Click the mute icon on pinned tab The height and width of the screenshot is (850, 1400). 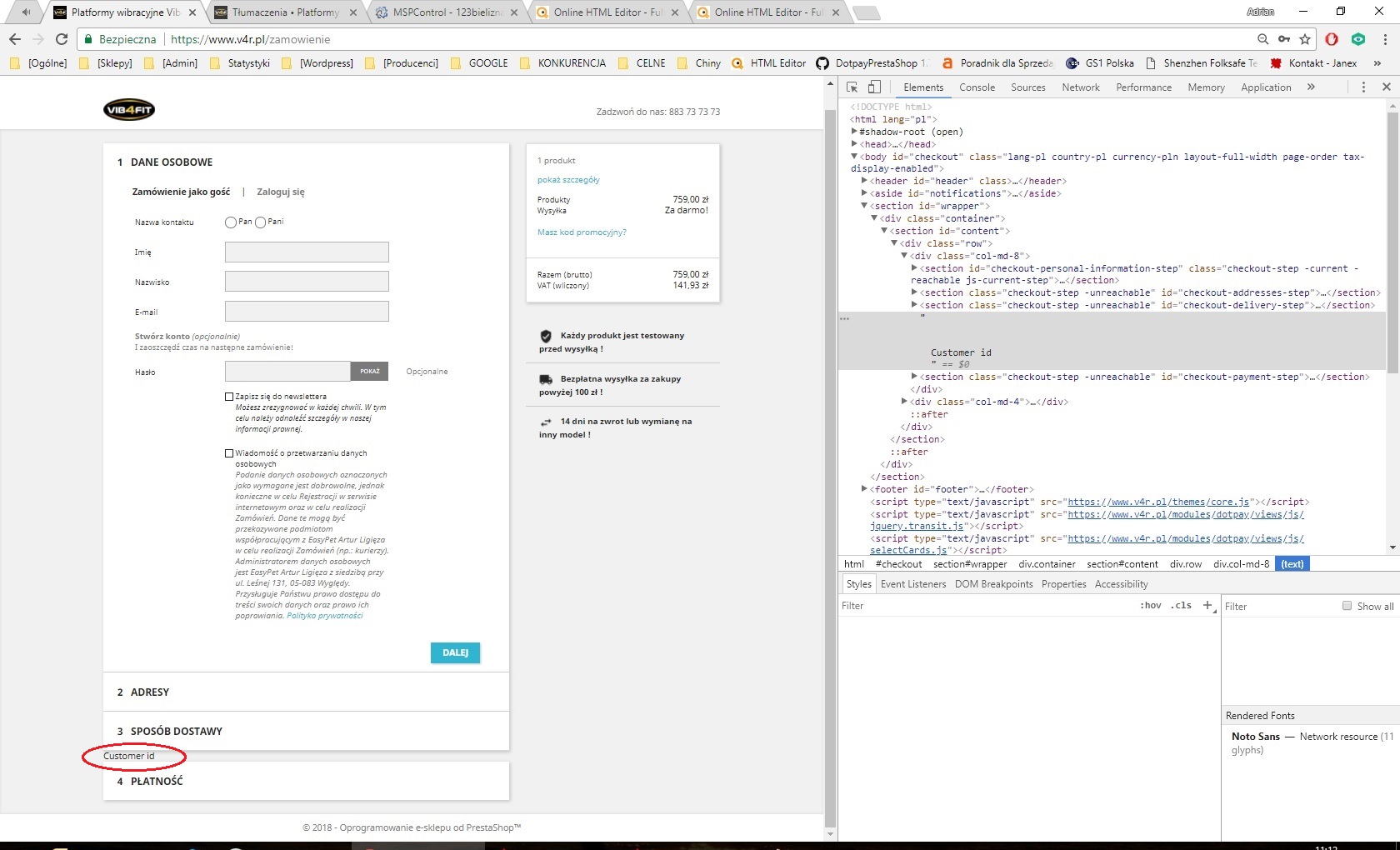(x=26, y=12)
